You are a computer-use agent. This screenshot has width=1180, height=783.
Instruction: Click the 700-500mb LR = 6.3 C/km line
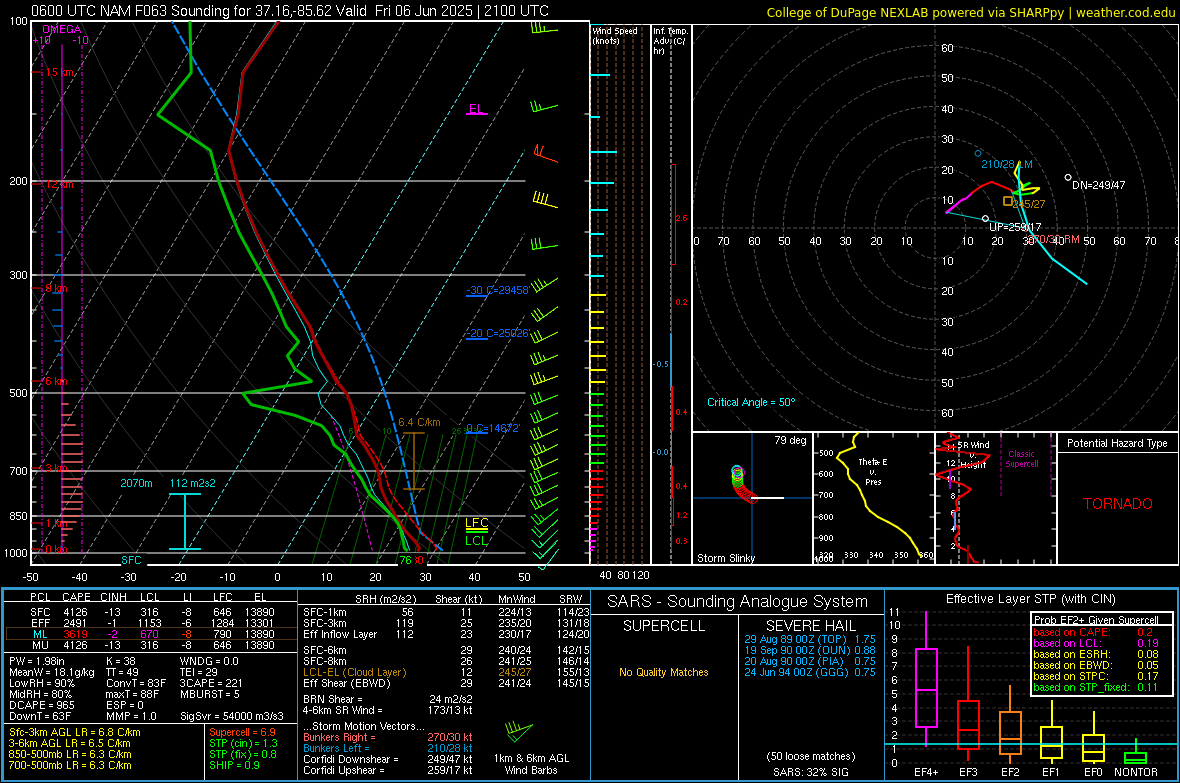(70, 765)
